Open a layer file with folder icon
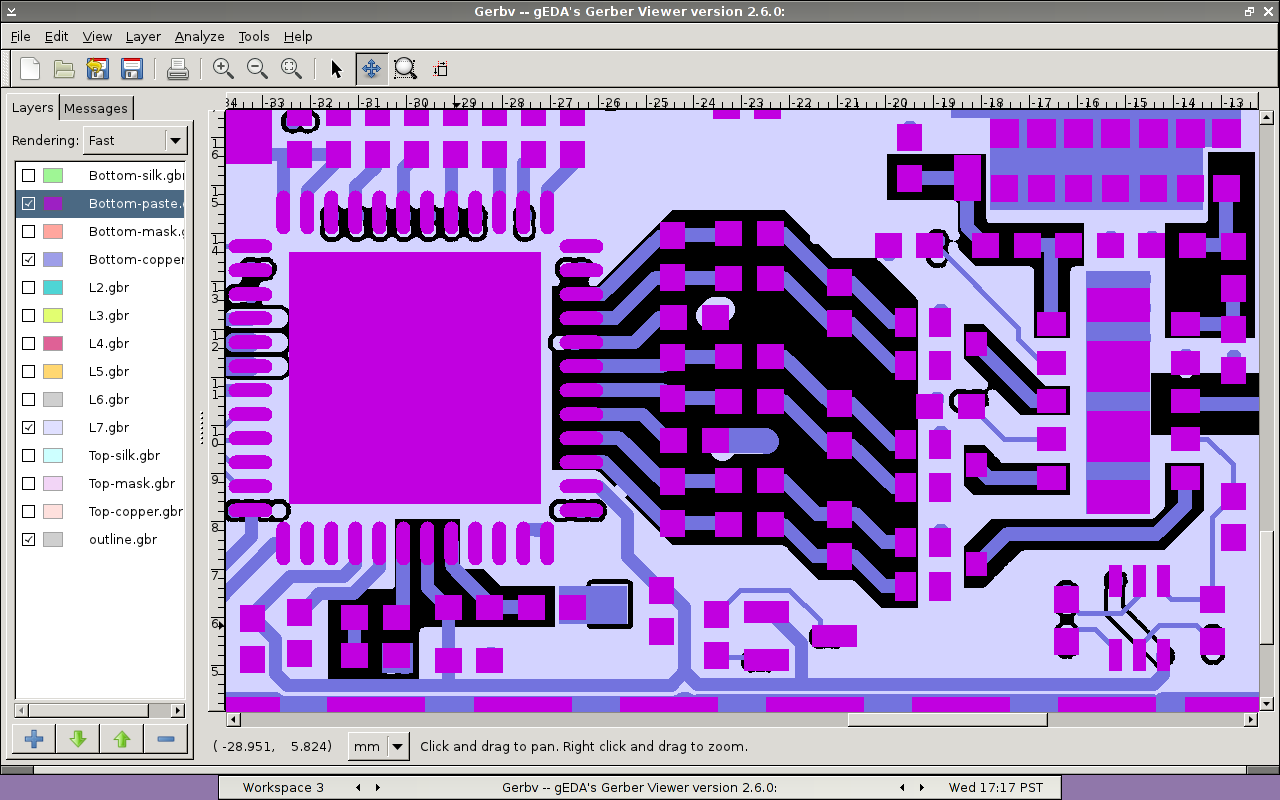The width and height of the screenshot is (1280, 800). click(64, 69)
